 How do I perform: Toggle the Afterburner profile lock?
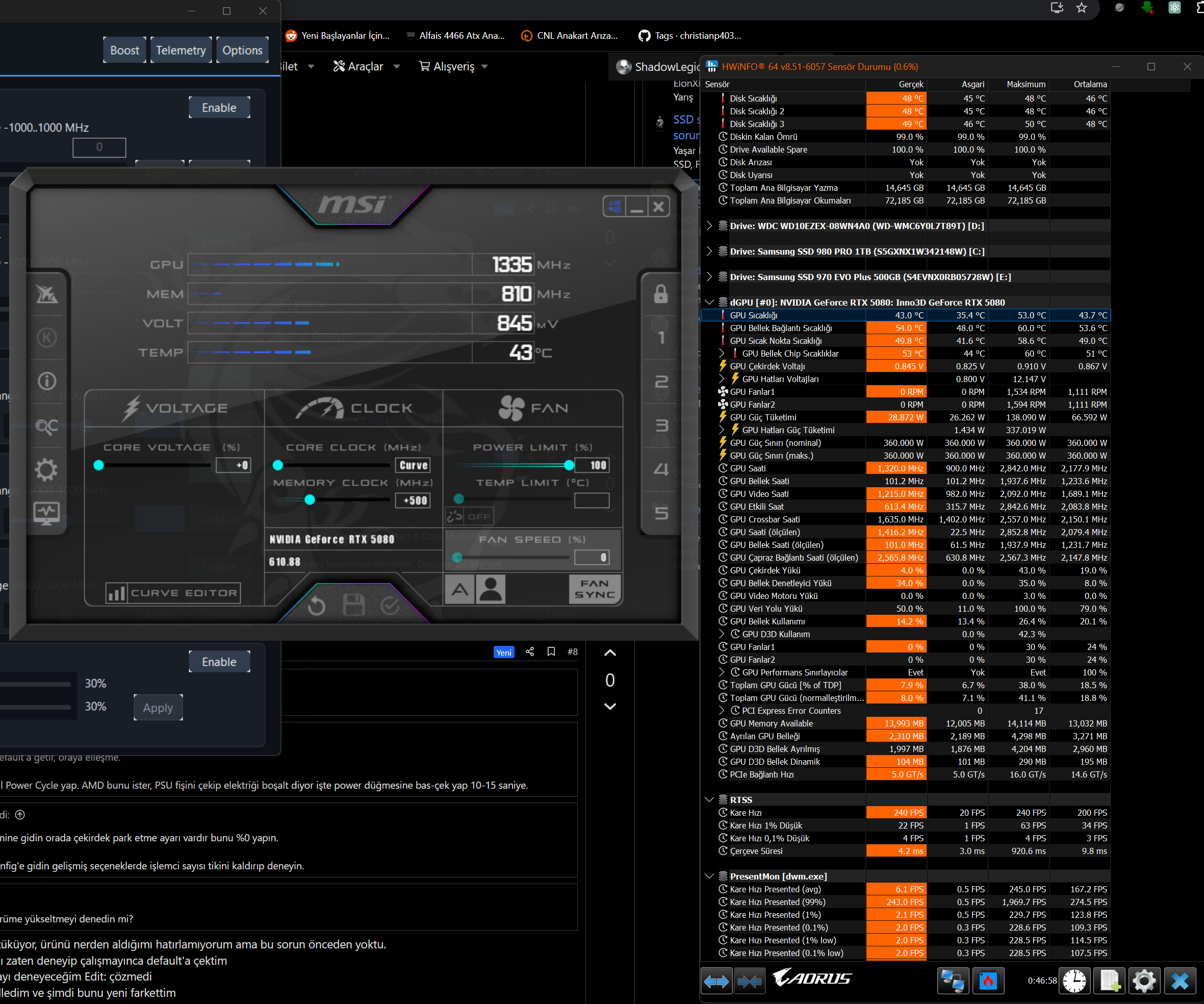tap(661, 294)
